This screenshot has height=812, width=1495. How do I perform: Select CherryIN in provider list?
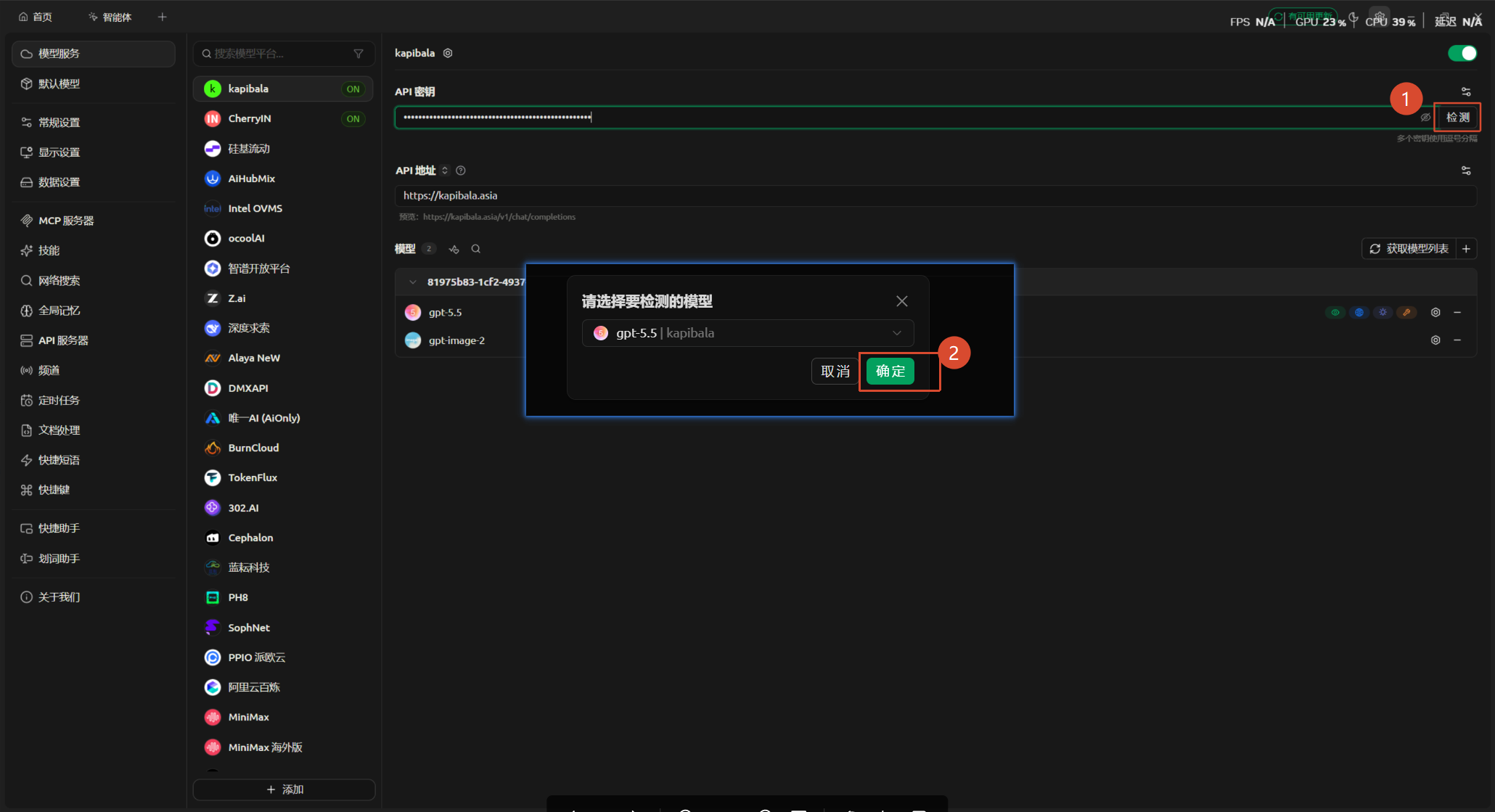pos(283,118)
